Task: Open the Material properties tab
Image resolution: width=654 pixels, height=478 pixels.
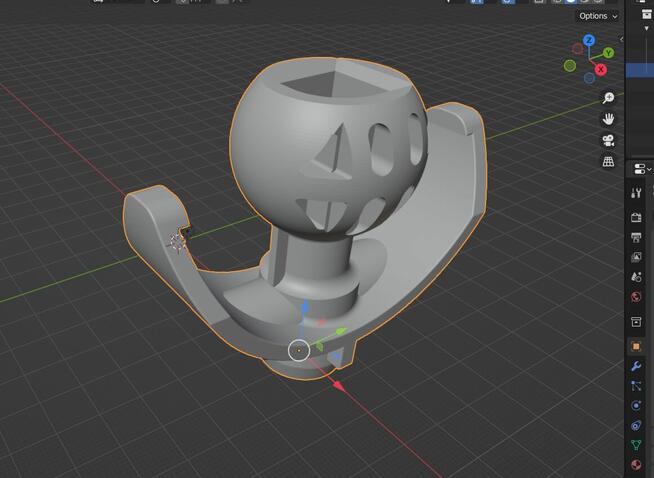Action: coord(636,466)
